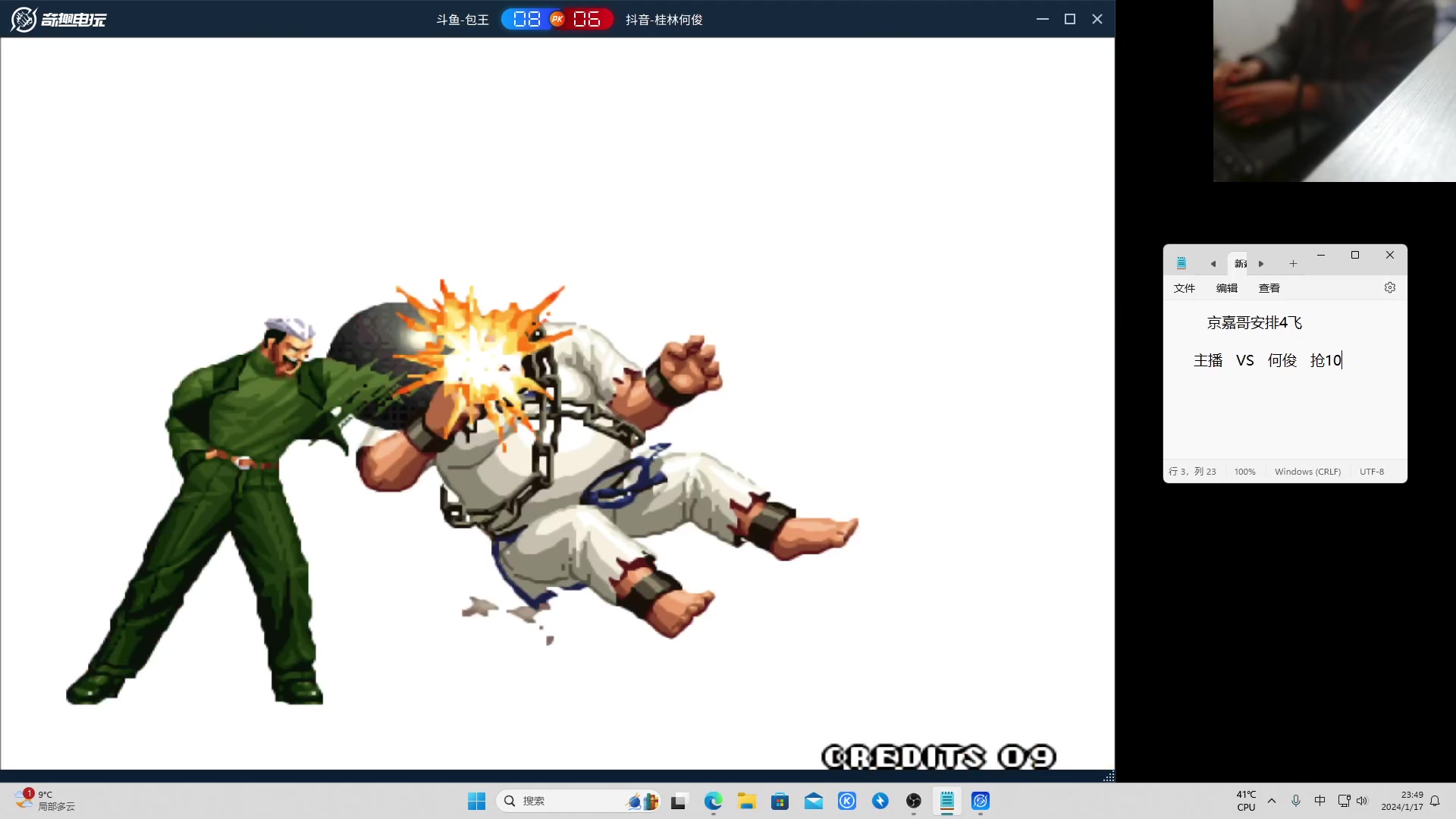Maximize the 奇趣电玩 game window
This screenshot has height=819, width=1456.
pyautogui.click(x=1070, y=19)
